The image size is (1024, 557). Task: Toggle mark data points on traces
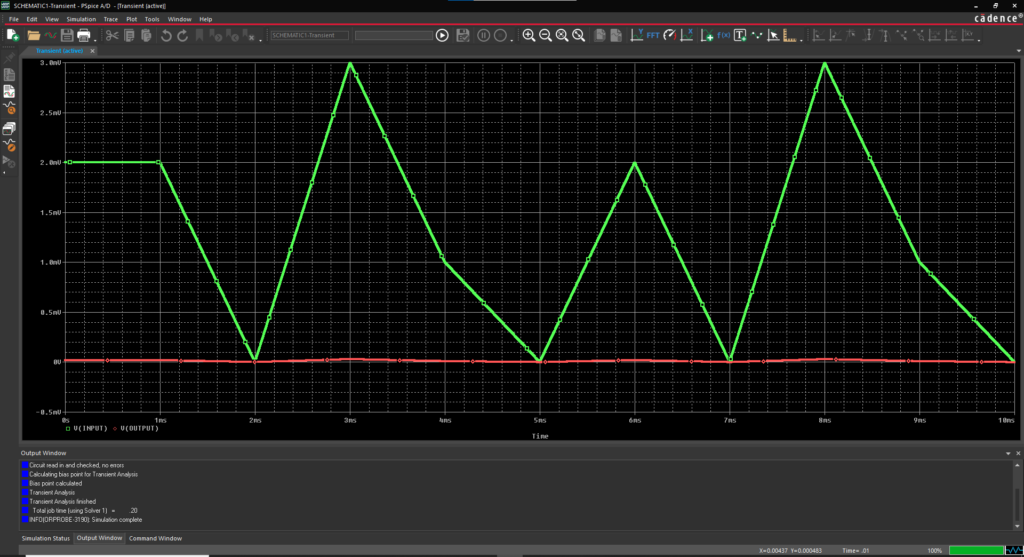757,35
